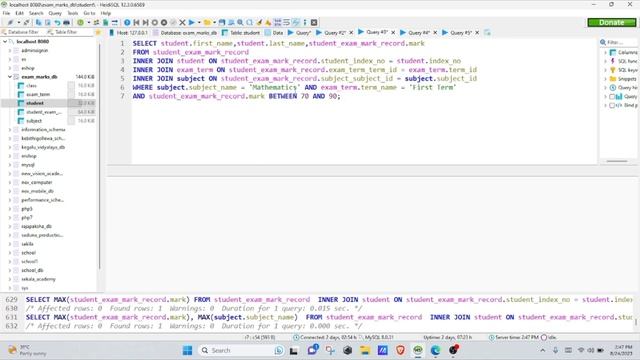Open the Tools menu
The width and height of the screenshot is (640, 360).
73,13
